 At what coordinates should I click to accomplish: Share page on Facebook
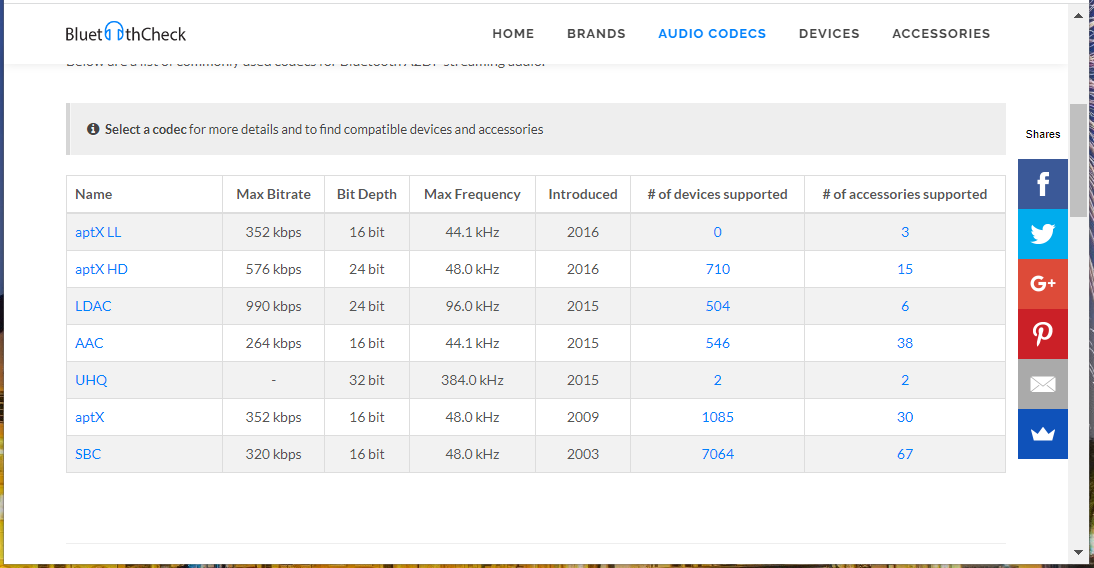tap(1042, 184)
